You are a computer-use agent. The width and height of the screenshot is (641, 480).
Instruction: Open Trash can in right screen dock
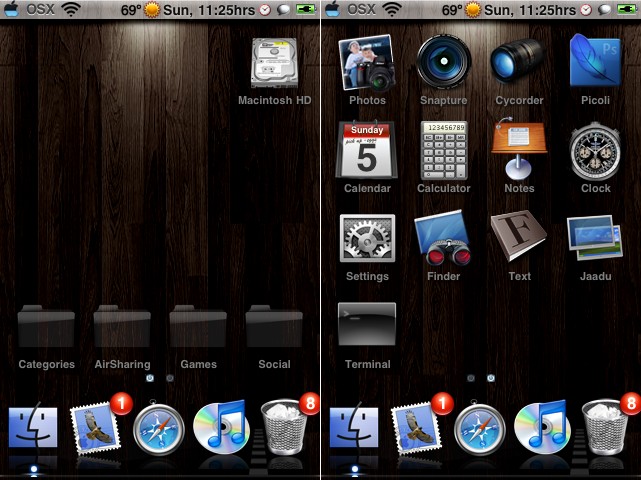605,428
